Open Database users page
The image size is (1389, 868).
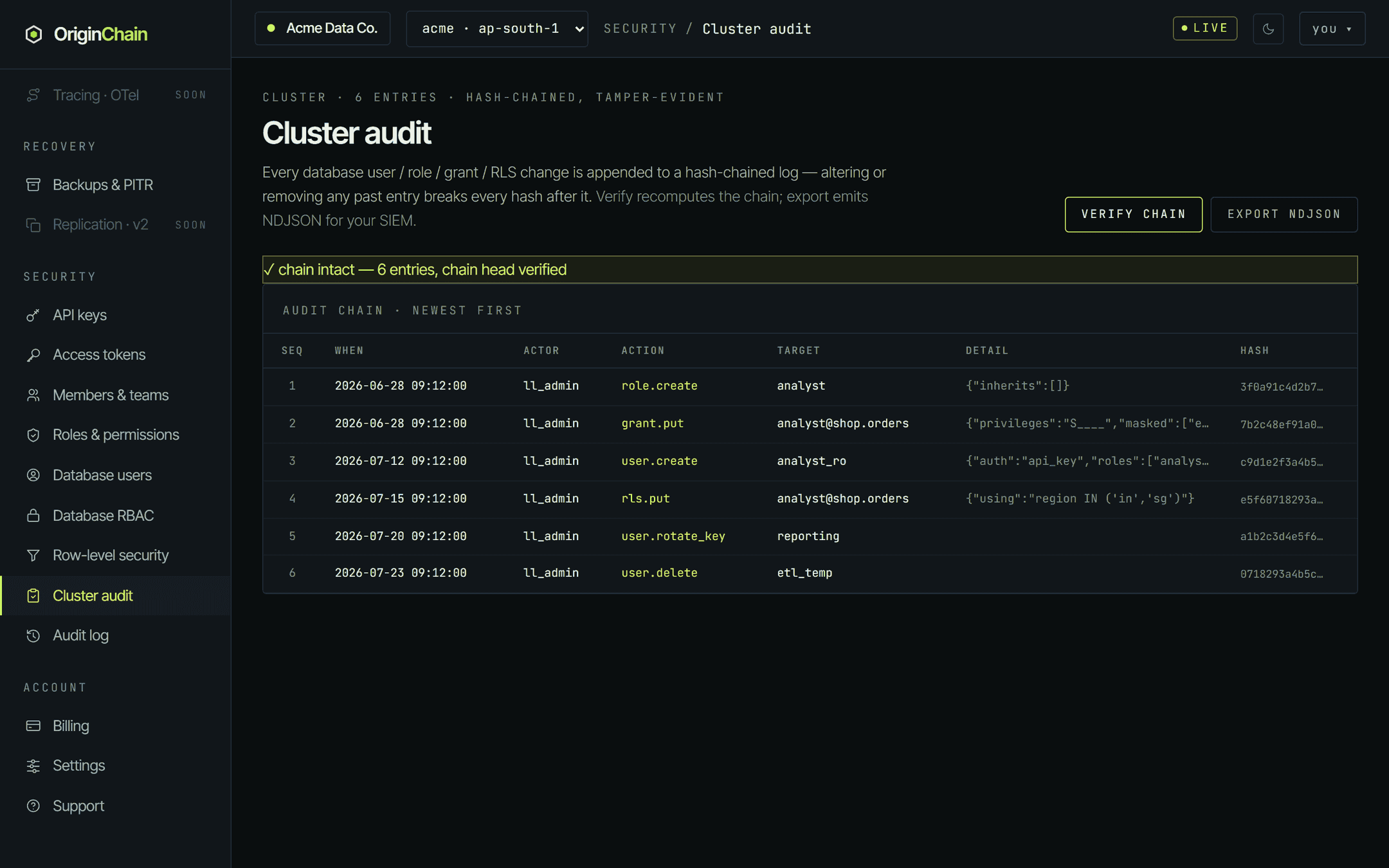(116, 475)
